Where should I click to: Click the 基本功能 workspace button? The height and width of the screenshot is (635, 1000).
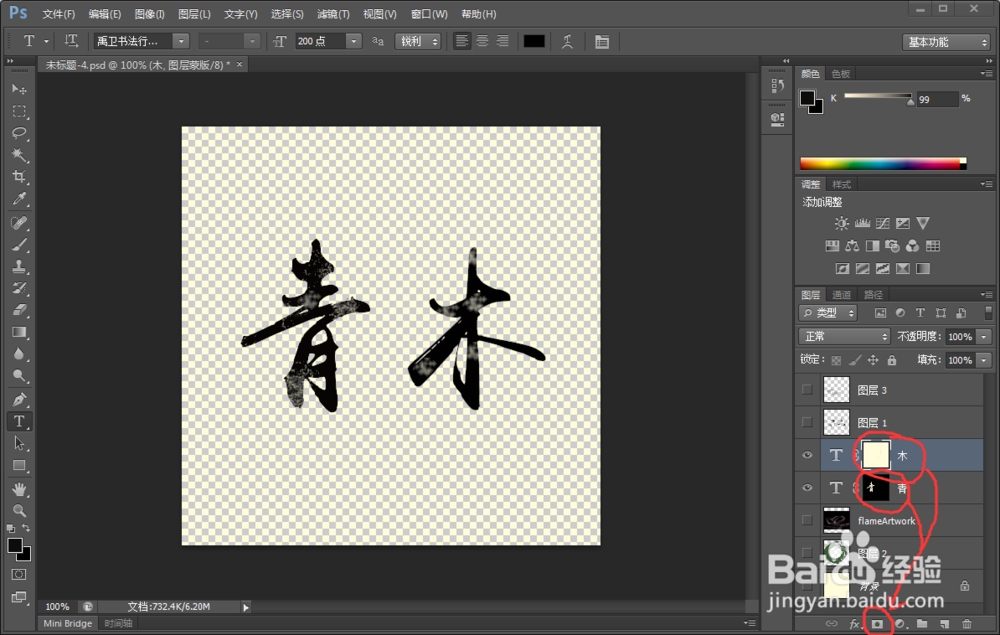point(944,41)
